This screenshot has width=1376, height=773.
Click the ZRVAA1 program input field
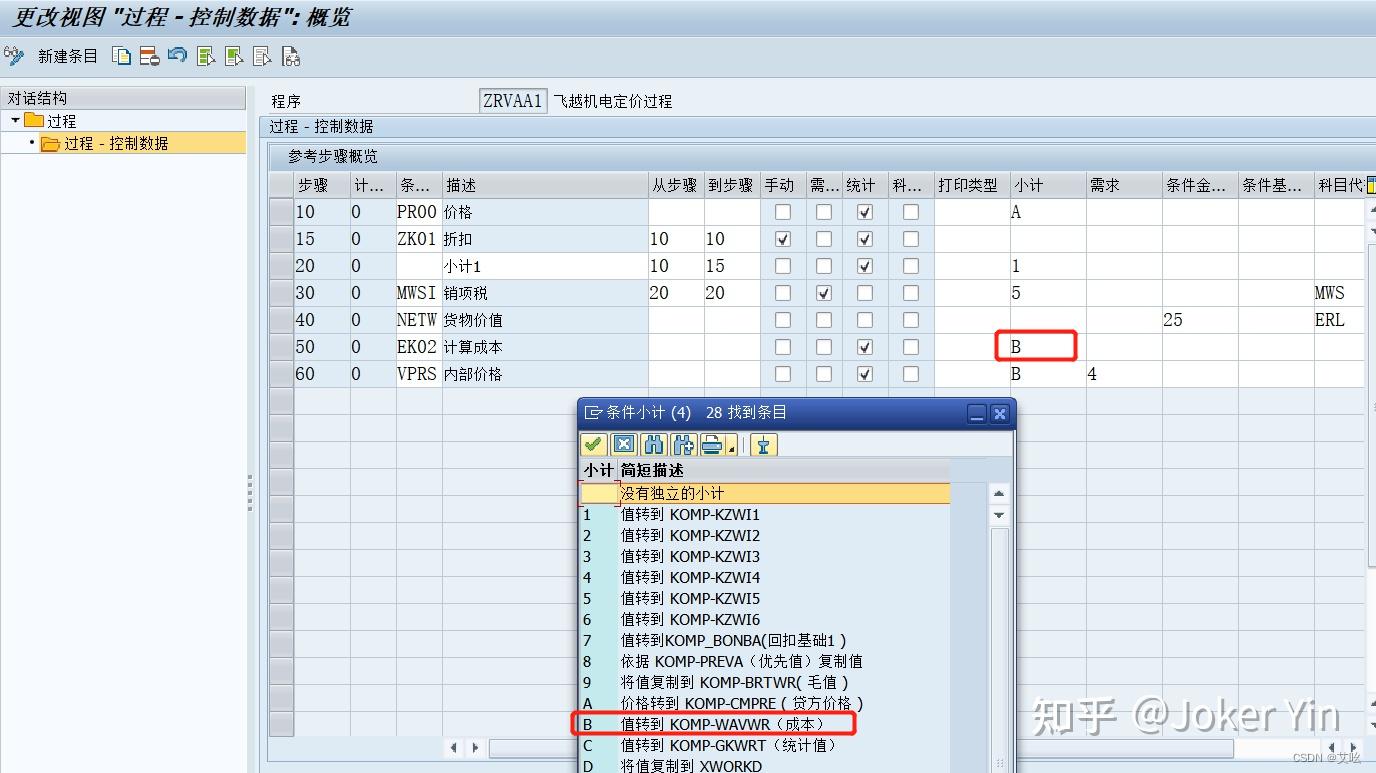click(x=513, y=100)
